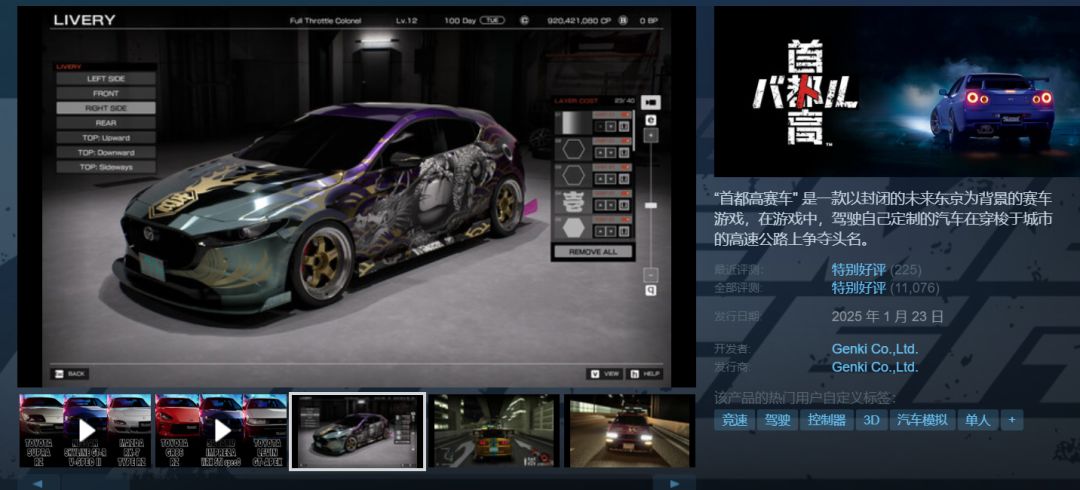Click the '920,421,080 CP' balance text
This screenshot has height=490, width=1080.
click(579, 21)
